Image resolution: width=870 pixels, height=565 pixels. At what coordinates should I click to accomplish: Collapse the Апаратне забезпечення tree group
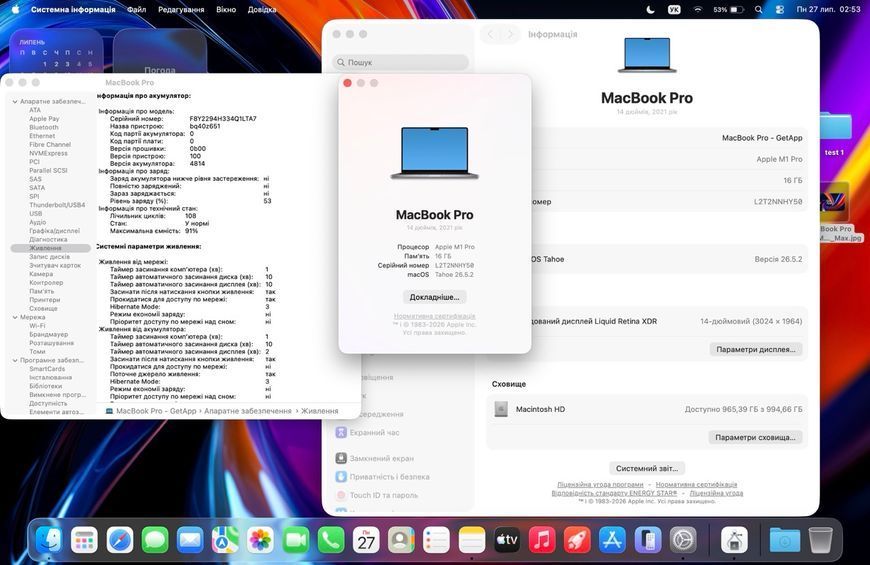(15, 102)
